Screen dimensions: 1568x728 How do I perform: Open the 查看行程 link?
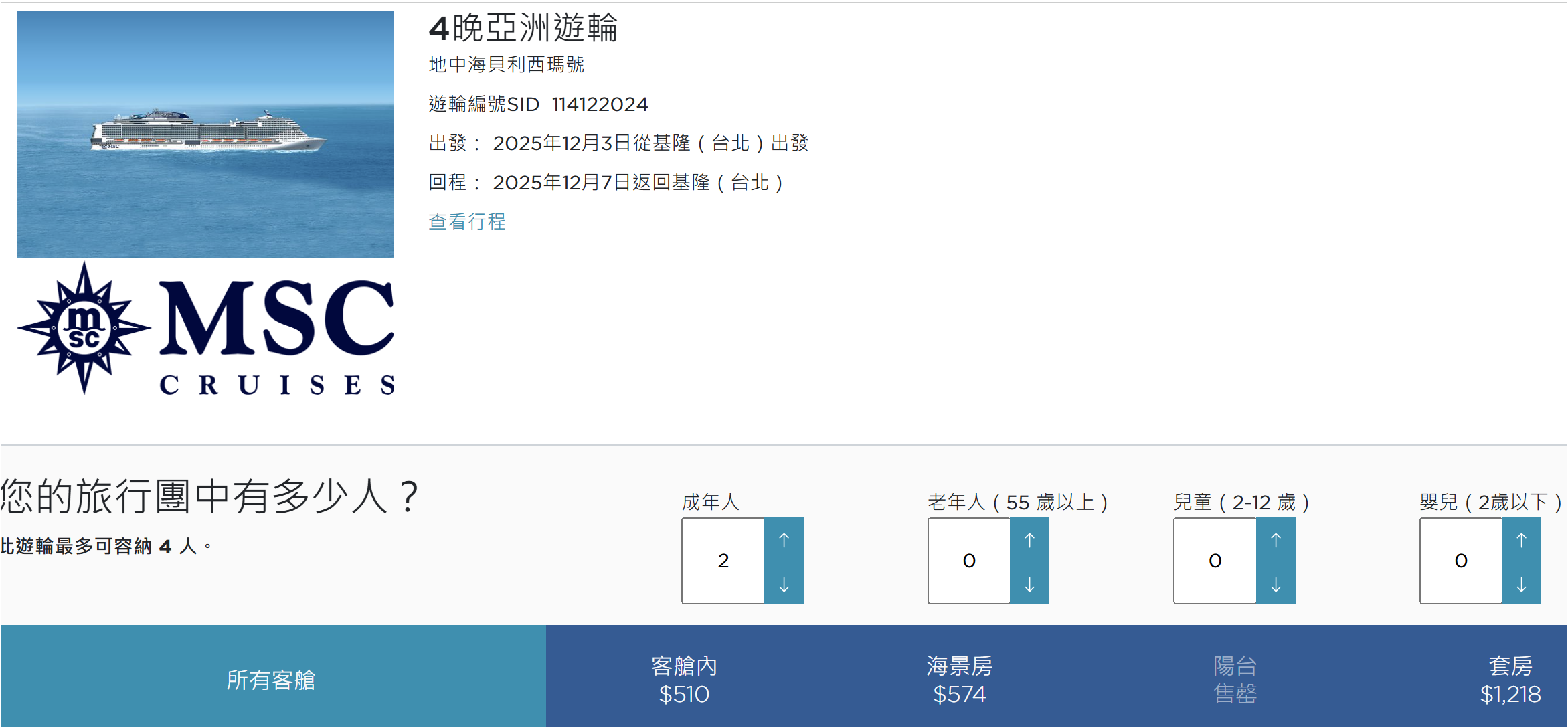[x=467, y=221]
